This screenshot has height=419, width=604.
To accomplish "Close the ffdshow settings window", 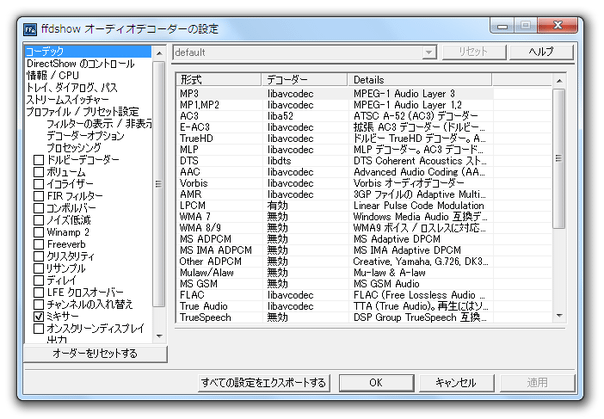I will click(557, 25).
